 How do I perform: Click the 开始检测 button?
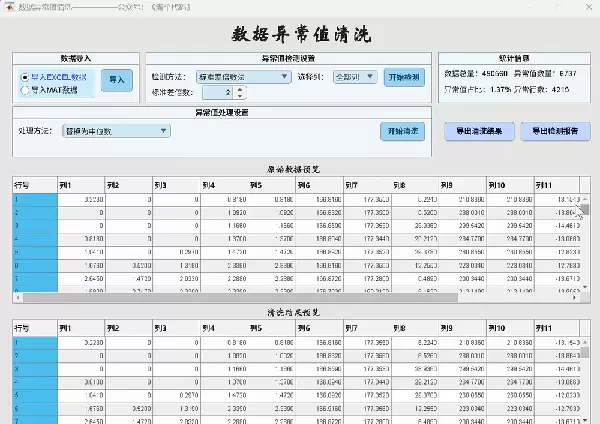click(x=403, y=75)
